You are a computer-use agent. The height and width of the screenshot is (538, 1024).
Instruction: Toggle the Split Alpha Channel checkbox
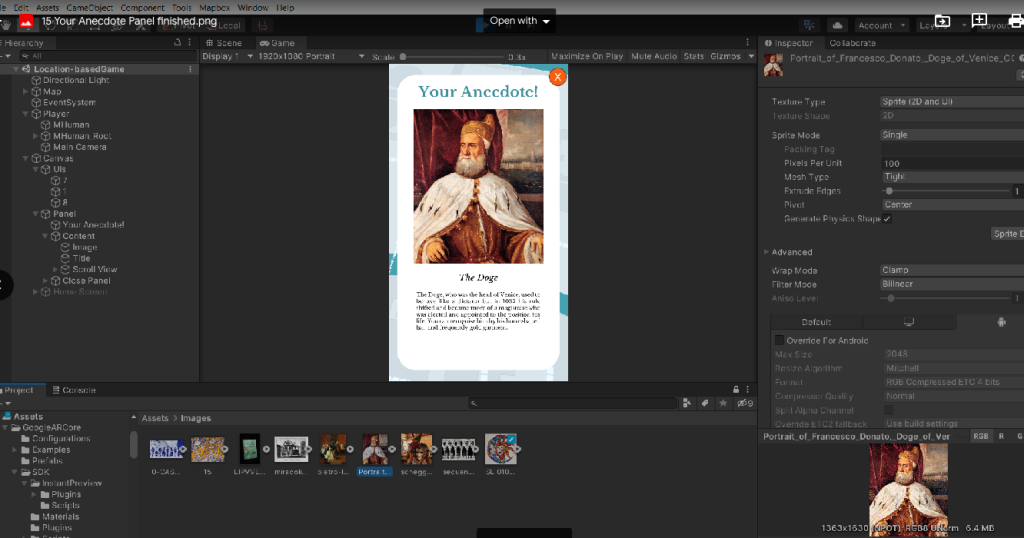click(888, 410)
